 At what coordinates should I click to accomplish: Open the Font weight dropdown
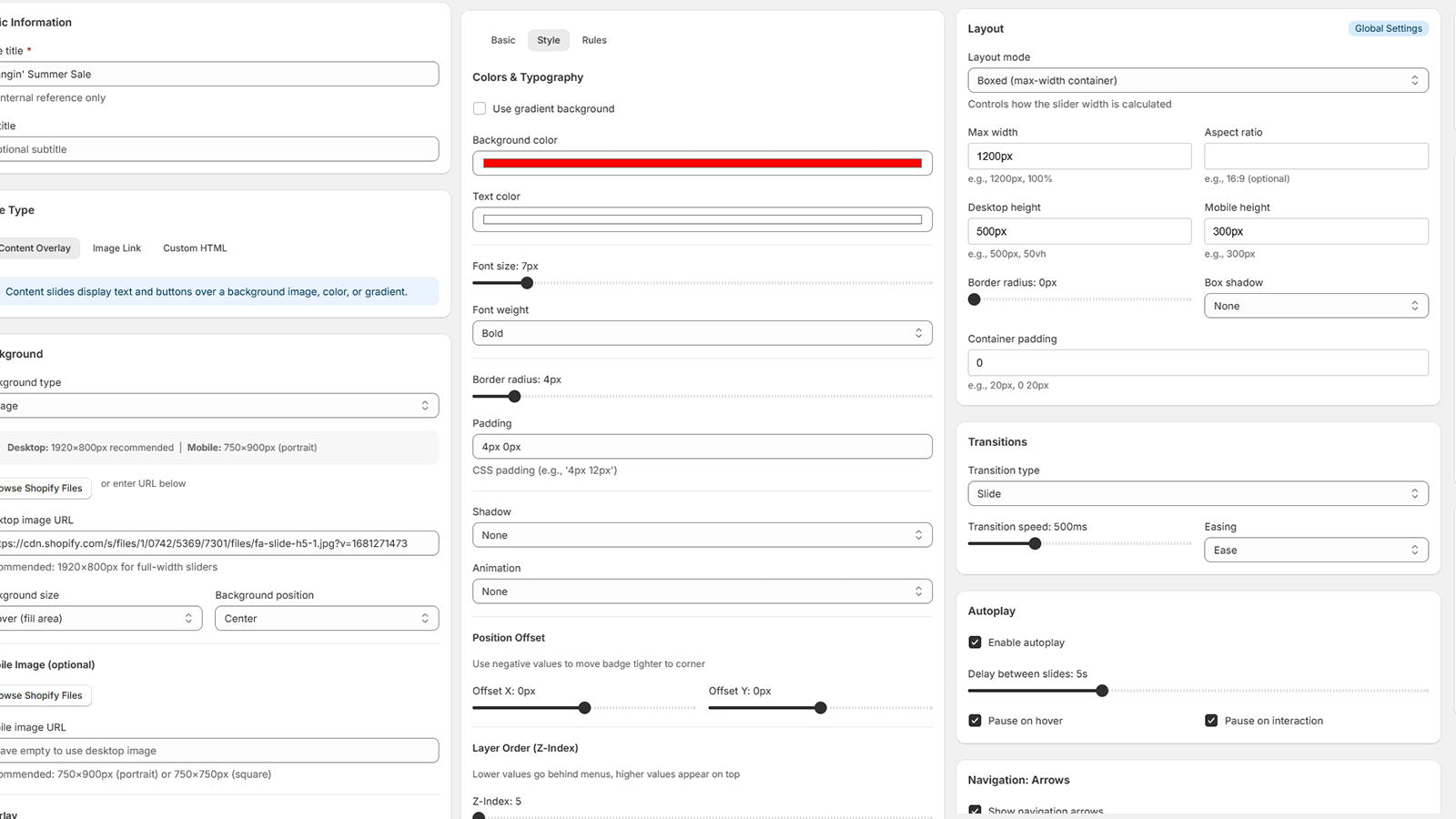(x=701, y=333)
